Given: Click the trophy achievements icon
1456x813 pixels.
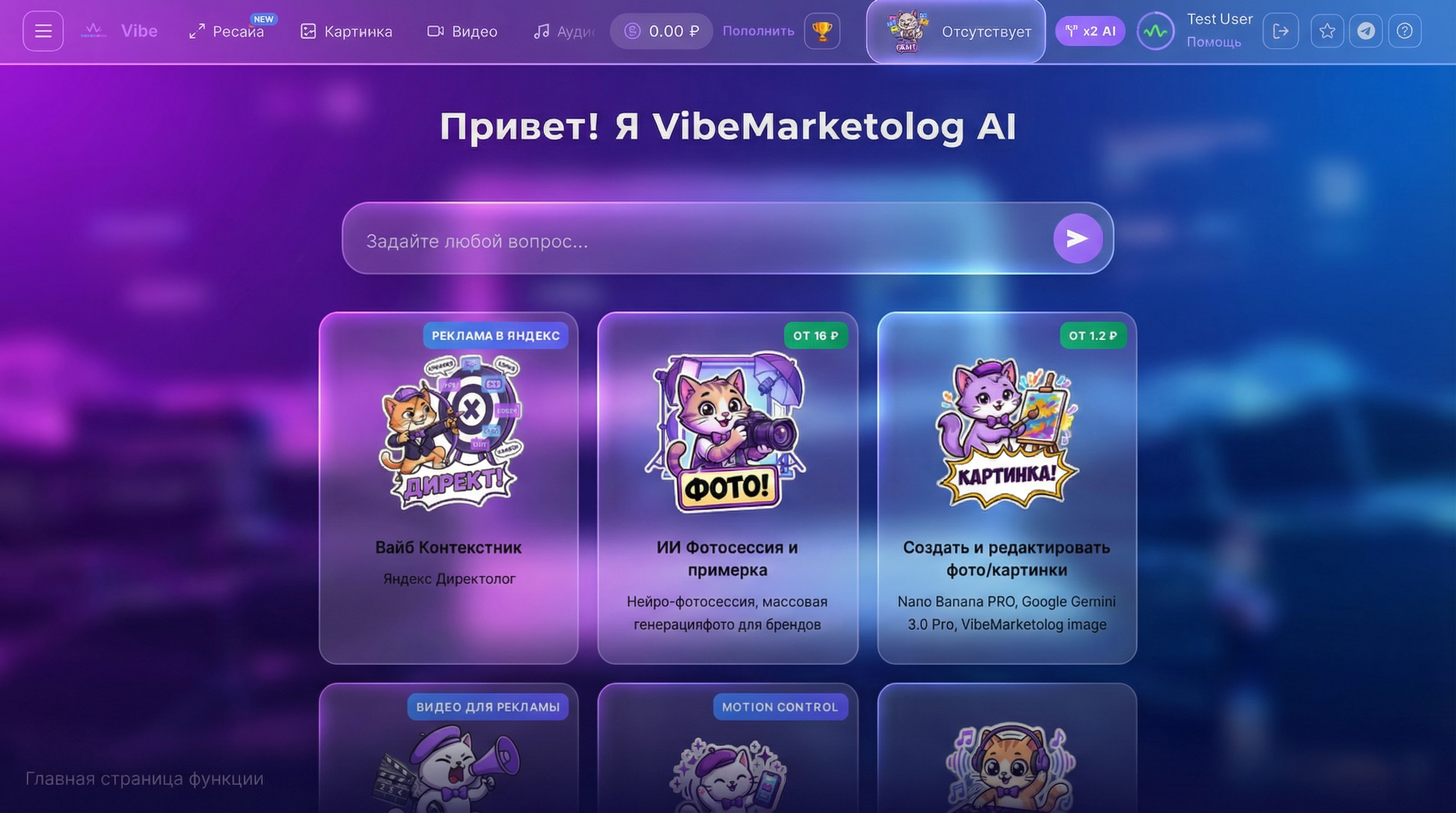Looking at the screenshot, I should coord(822,31).
